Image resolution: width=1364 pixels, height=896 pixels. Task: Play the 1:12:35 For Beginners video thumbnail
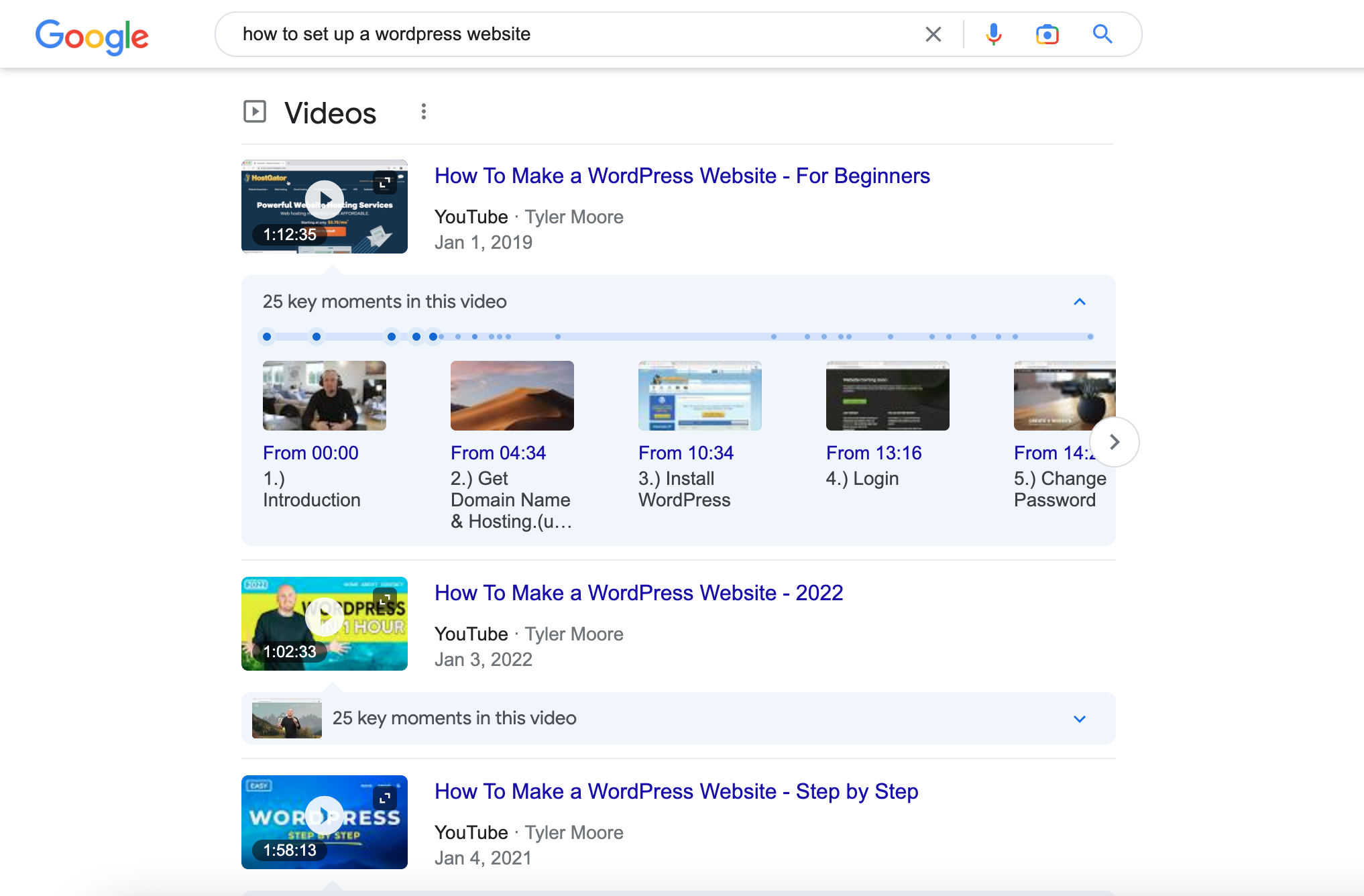(325, 200)
